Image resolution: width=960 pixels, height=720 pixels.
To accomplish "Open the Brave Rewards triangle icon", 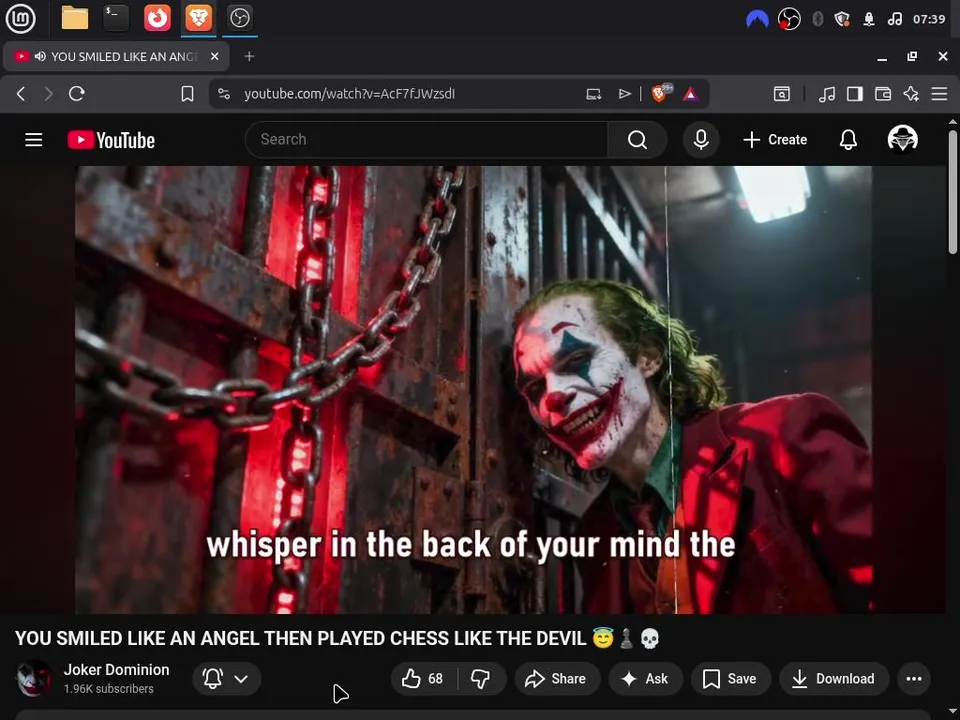I will 691,94.
